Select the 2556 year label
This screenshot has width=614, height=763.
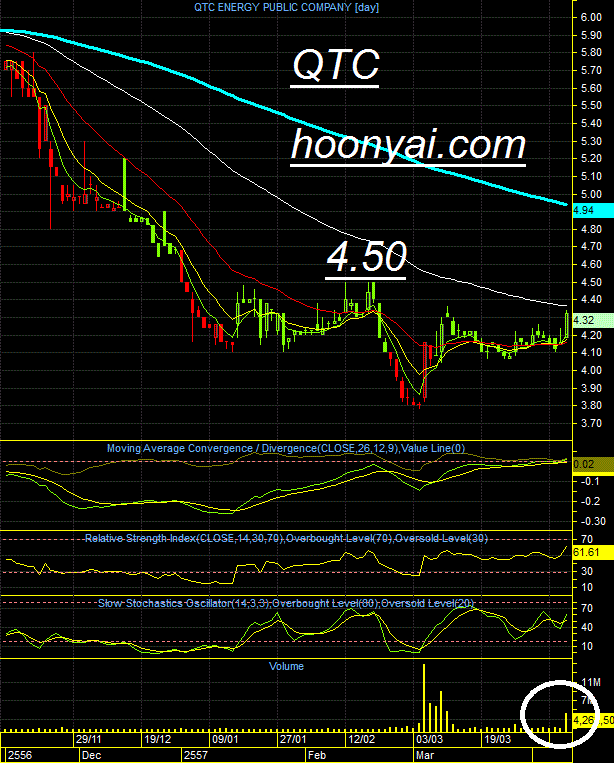coord(20,756)
